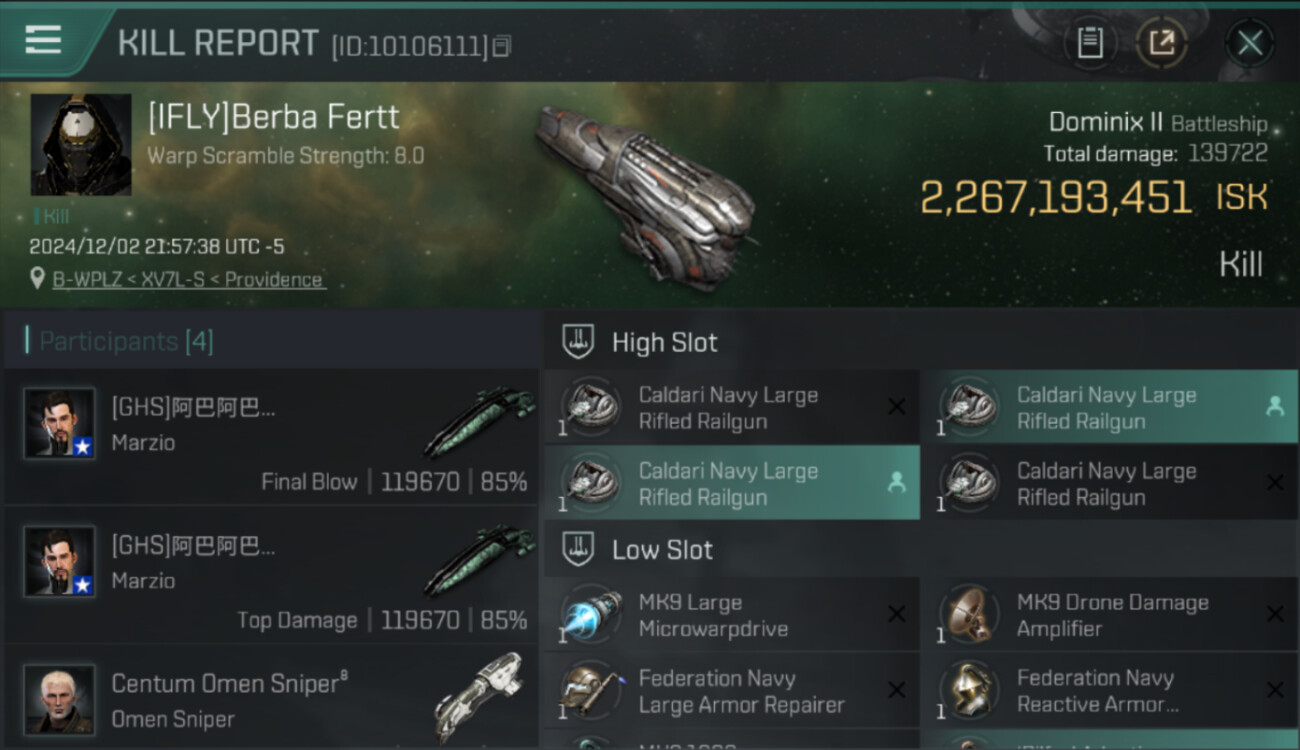Click the Low Slot section header icon

point(579,550)
